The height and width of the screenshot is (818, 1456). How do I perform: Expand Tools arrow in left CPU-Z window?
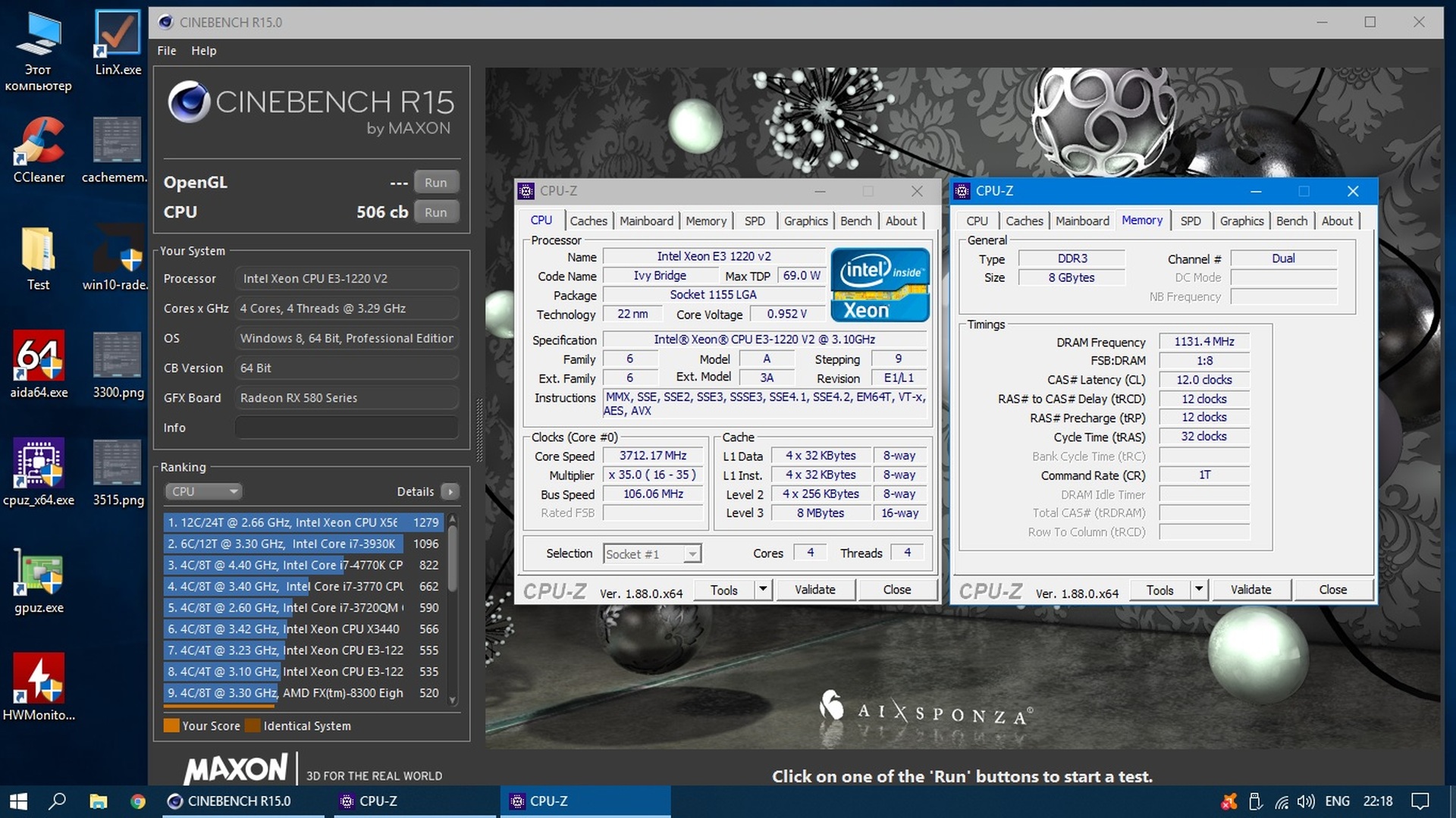[763, 590]
